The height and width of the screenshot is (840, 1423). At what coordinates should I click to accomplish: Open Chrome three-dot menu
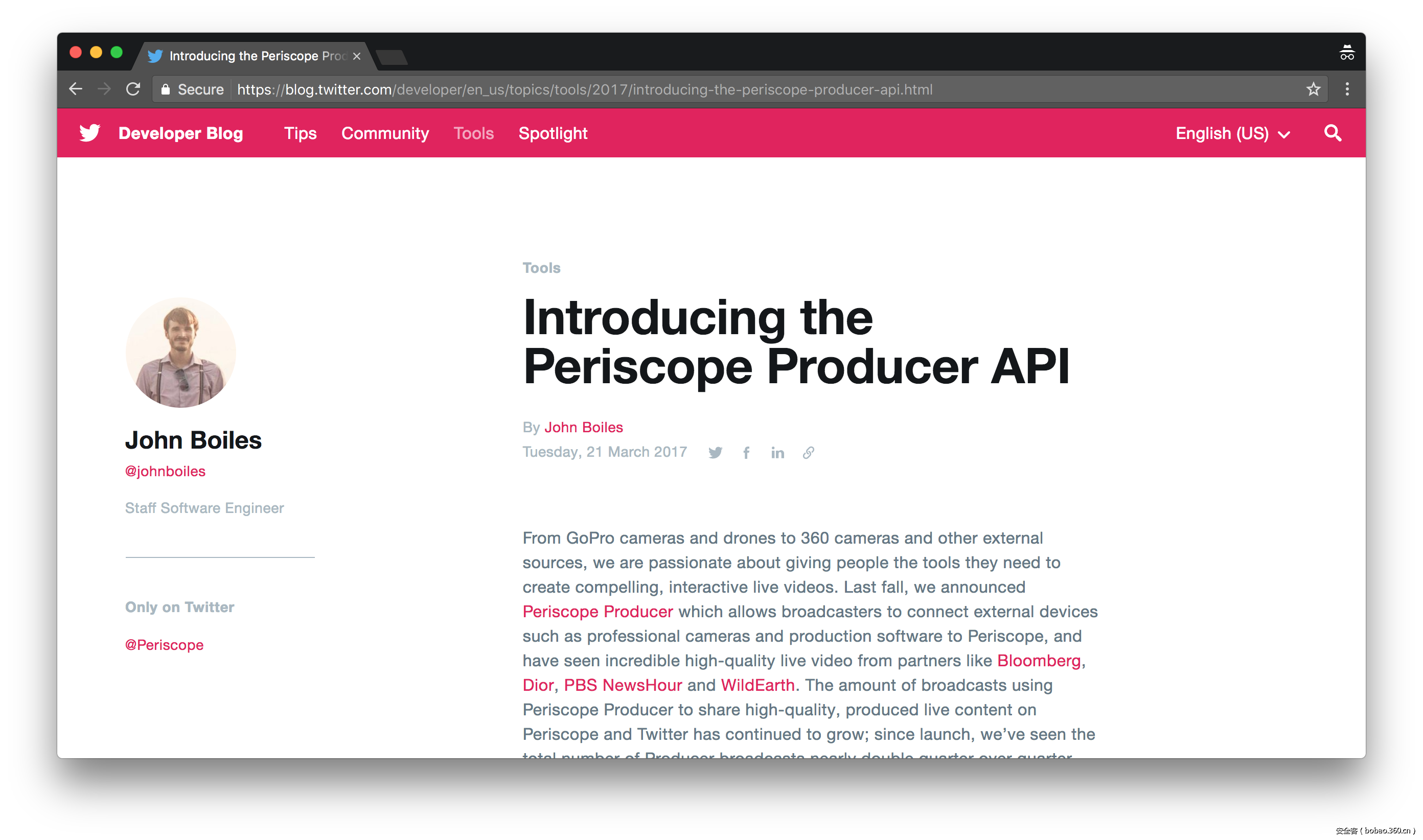pyautogui.click(x=1347, y=89)
